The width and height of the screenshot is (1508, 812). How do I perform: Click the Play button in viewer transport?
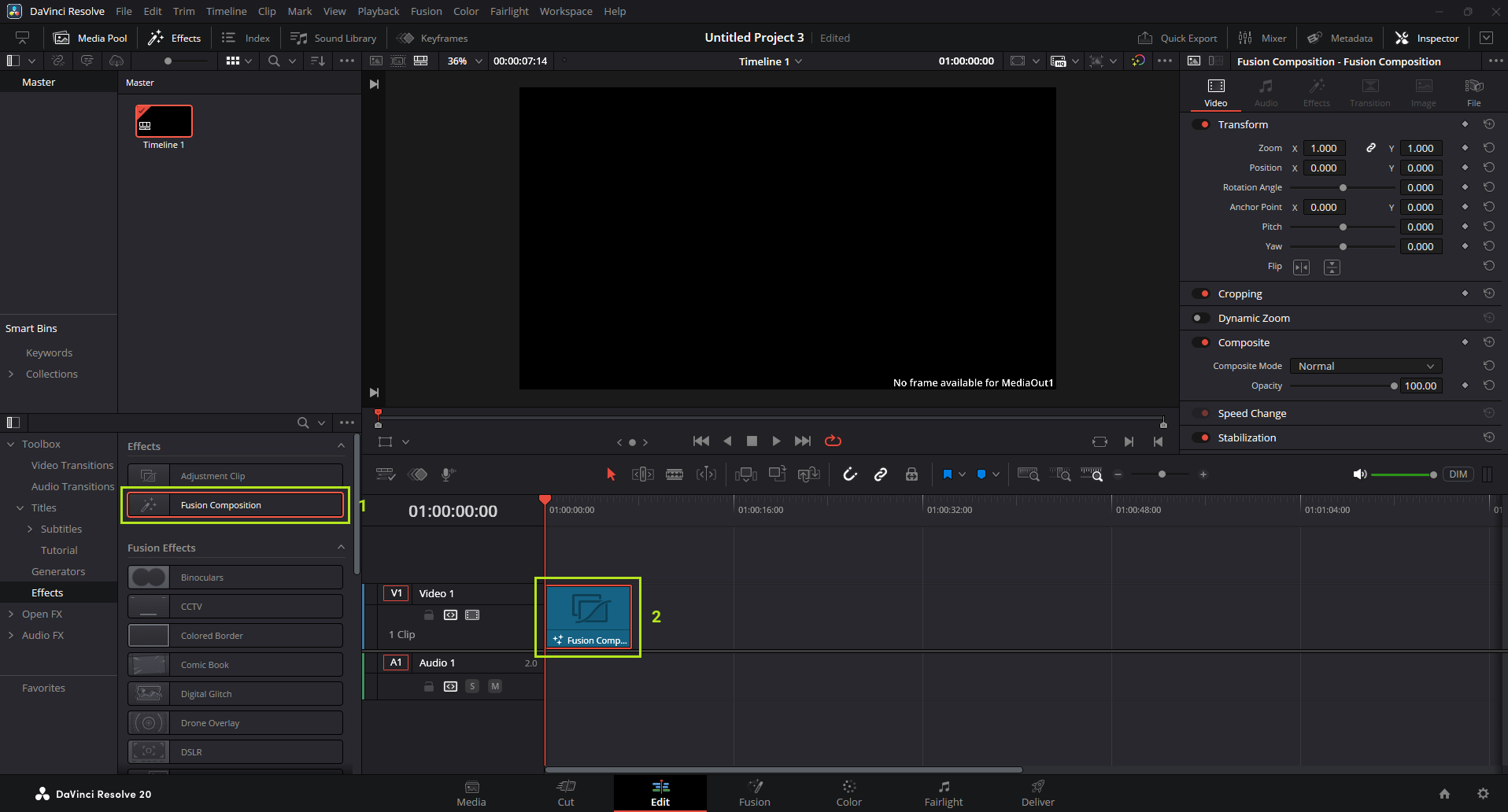pyautogui.click(x=776, y=441)
